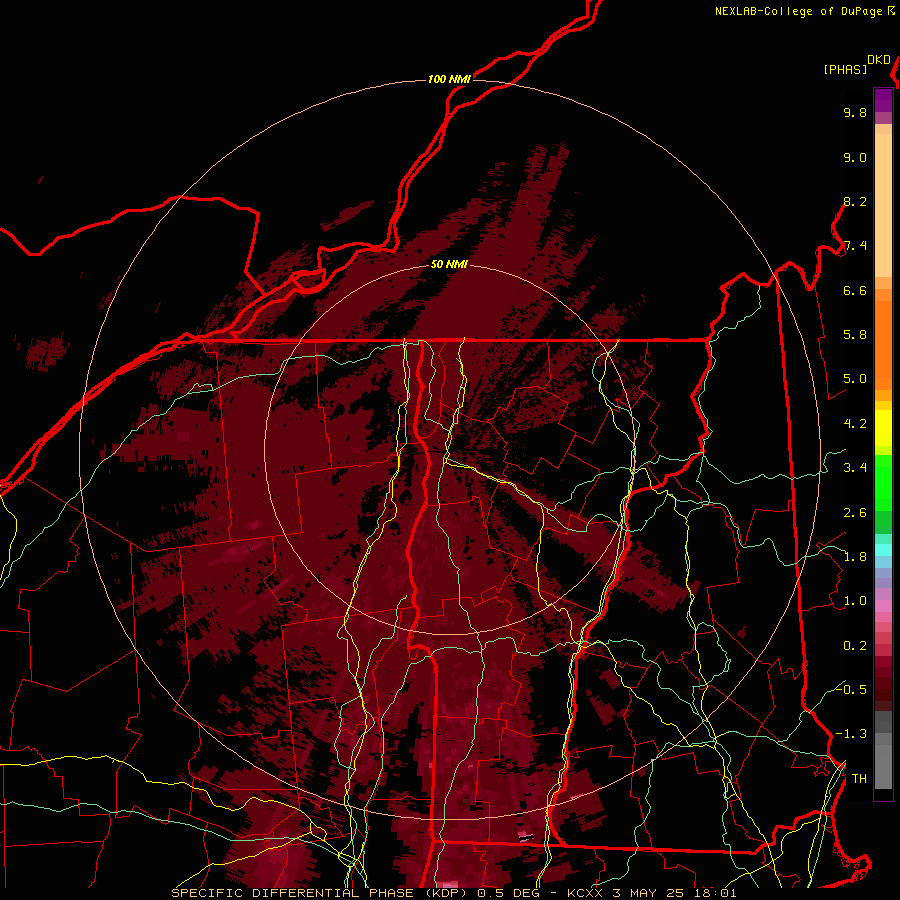Click the 50 NMI range ring label
The width and height of the screenshot is (900, 900).
449,264
